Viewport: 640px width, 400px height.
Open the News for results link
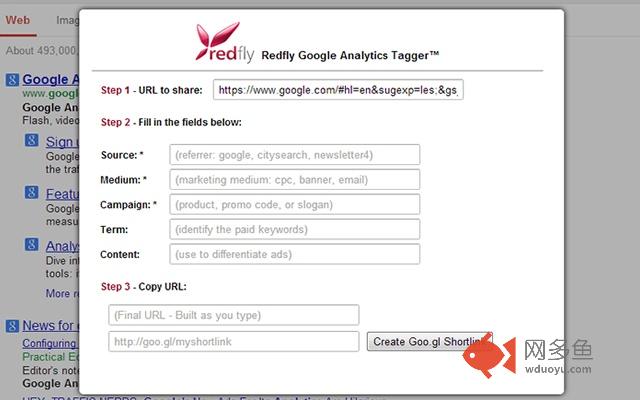tap(51, 326)
